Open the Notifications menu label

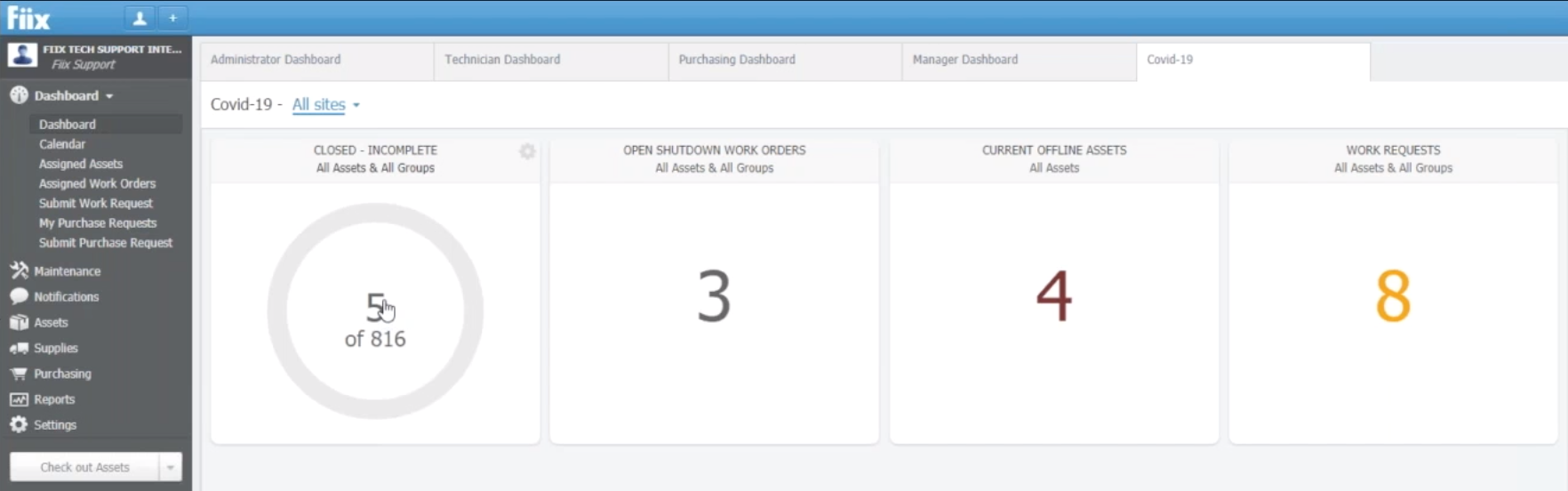point(66,296)
